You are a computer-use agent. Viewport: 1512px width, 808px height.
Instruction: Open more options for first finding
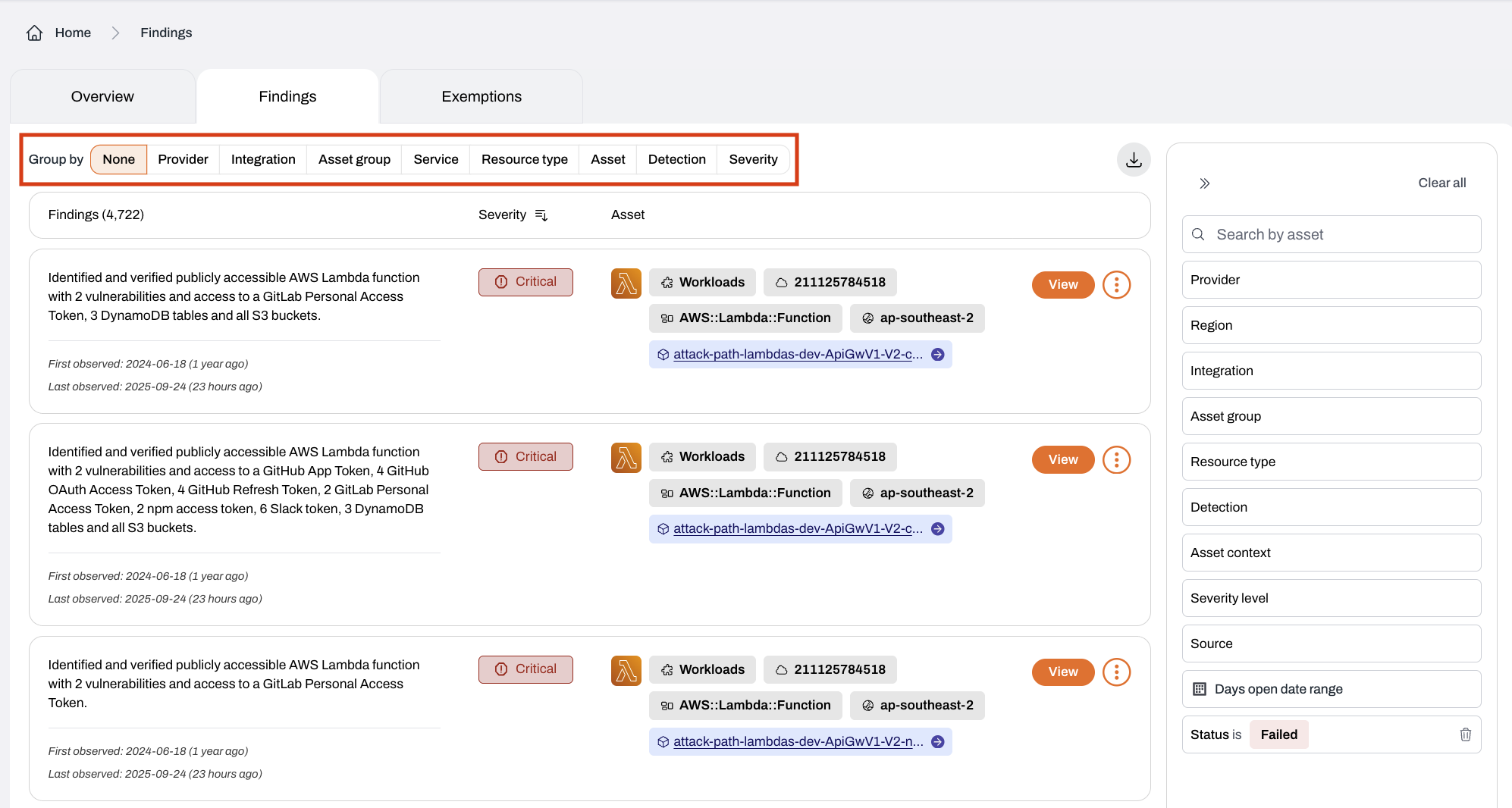[x=1116, y=285]
